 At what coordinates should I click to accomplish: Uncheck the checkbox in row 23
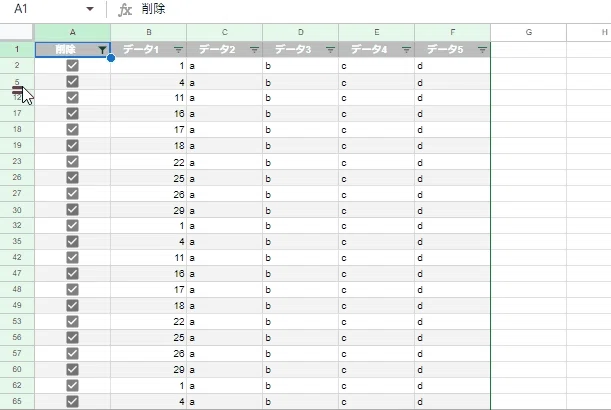[72, 161]
